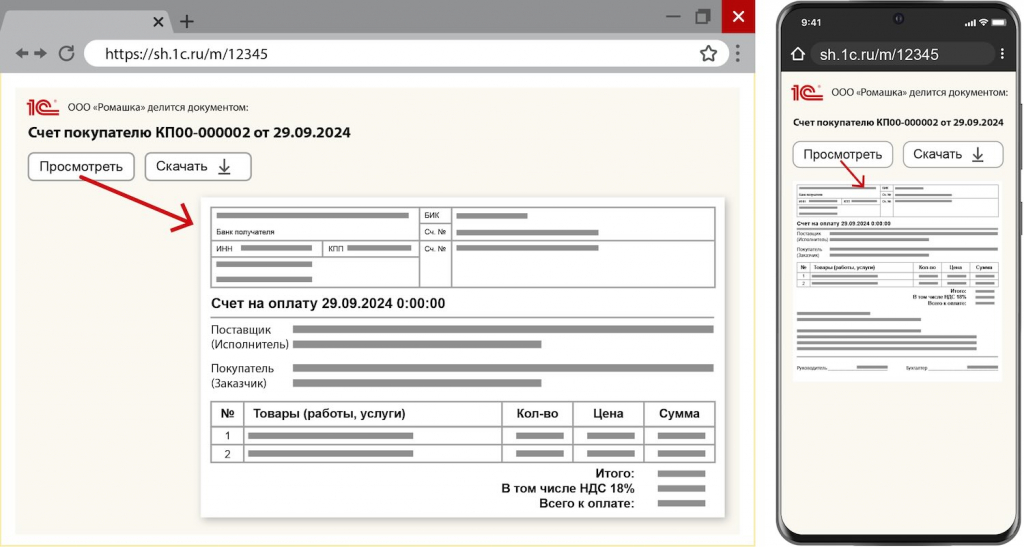The image size is (1024, 547).
Task: Tap the mobile address bar sh.1c.ru/m/12345
Action: pyautogui.click(x=879, y=54)
